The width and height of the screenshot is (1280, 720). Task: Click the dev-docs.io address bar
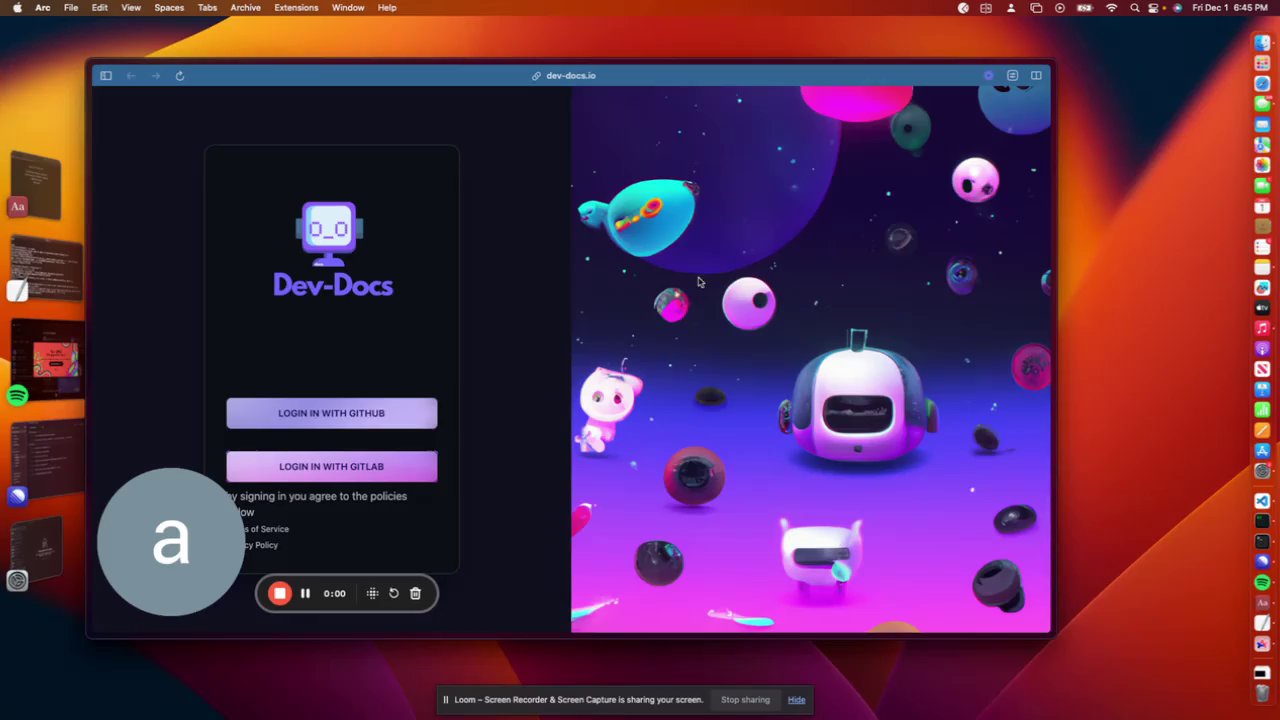[571, 76]
